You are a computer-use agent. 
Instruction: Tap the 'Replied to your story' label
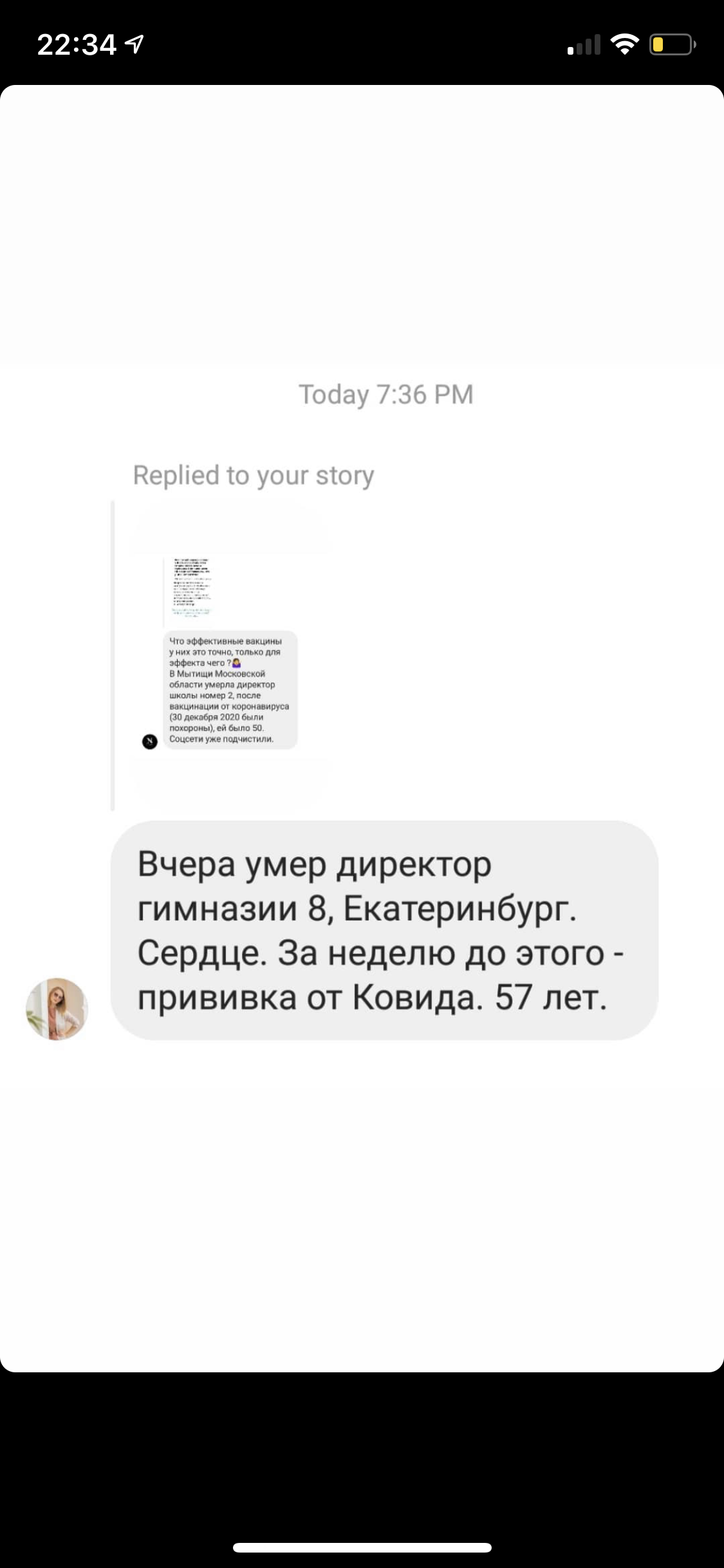(253, 476)
